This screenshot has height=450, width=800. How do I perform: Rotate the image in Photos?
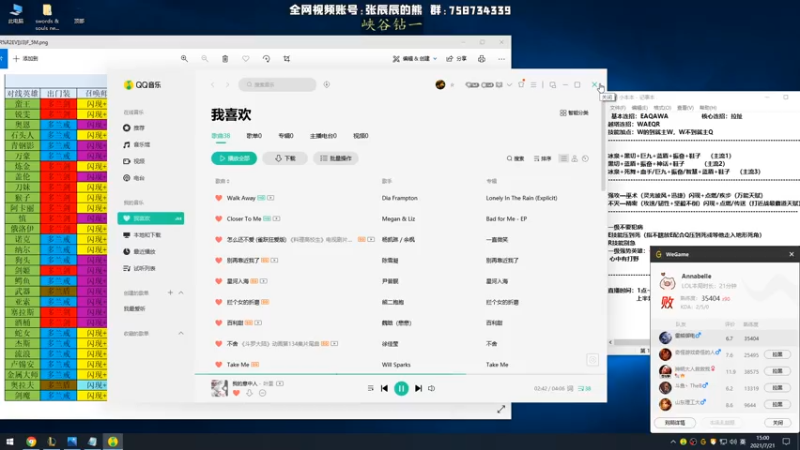(x=266, y=59)
